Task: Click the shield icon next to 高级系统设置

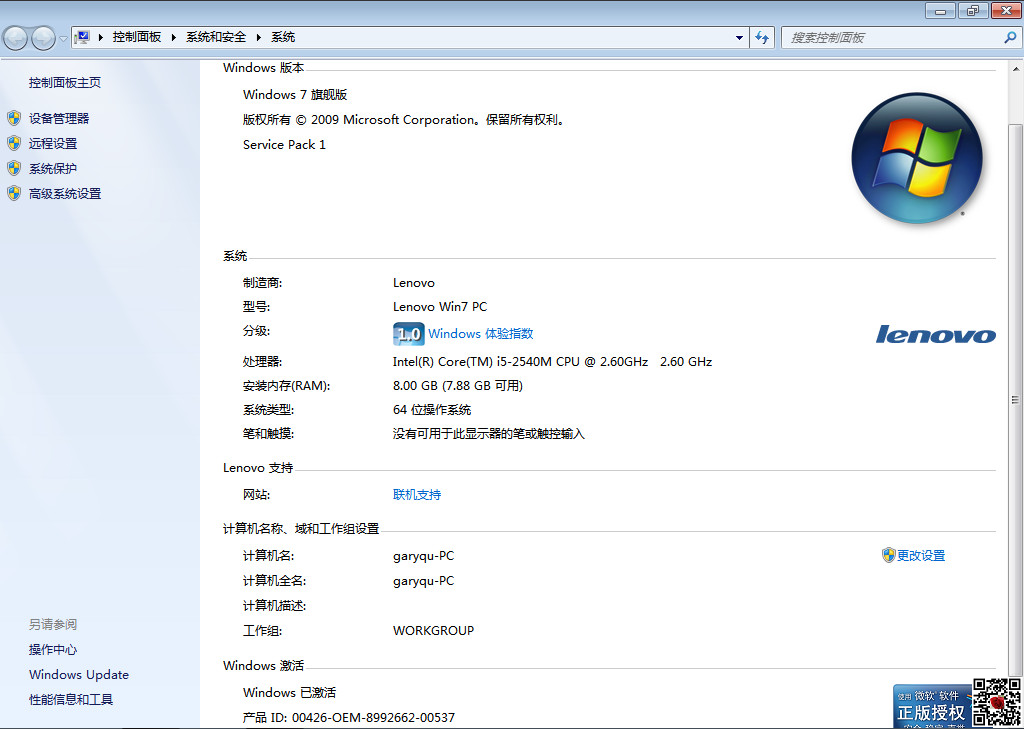Action: point(14,193)
